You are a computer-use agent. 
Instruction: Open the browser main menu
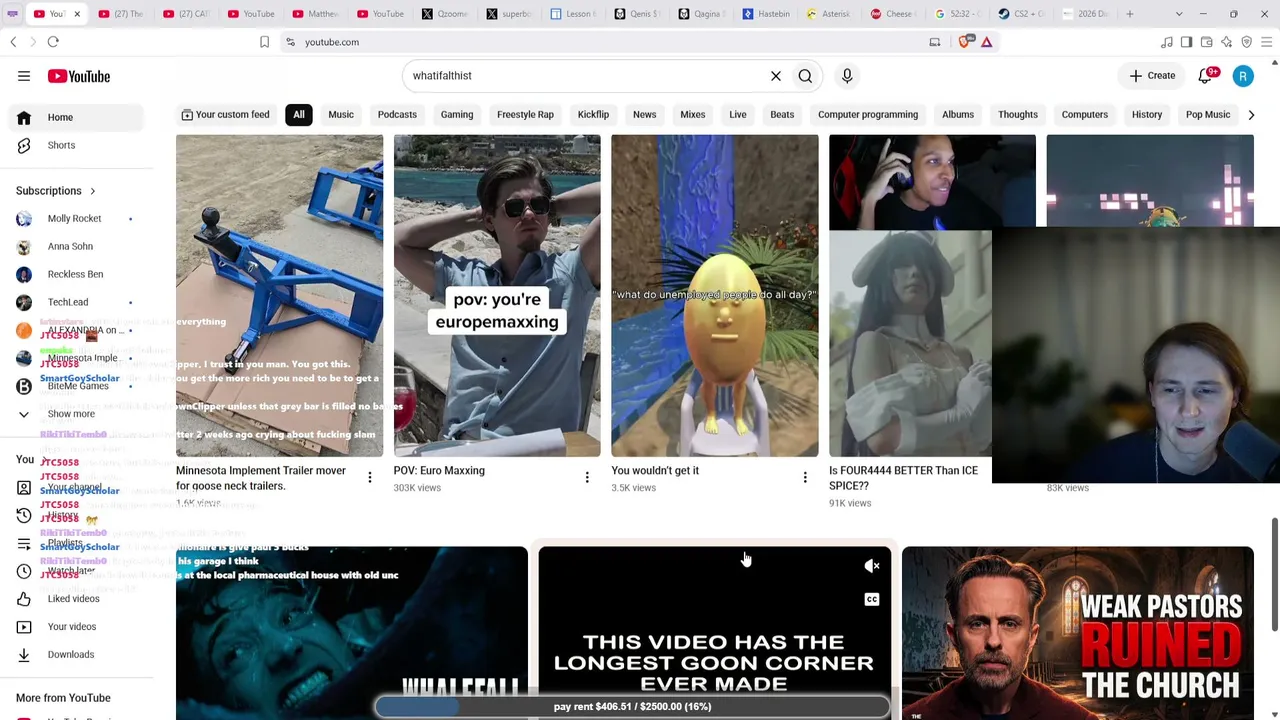(x=1267, y=42)
